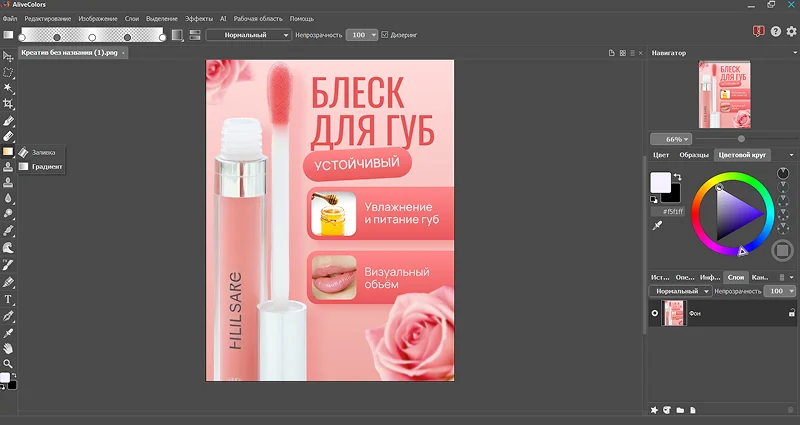
Task: Select the Brush tool
Action: coord(8,121)
